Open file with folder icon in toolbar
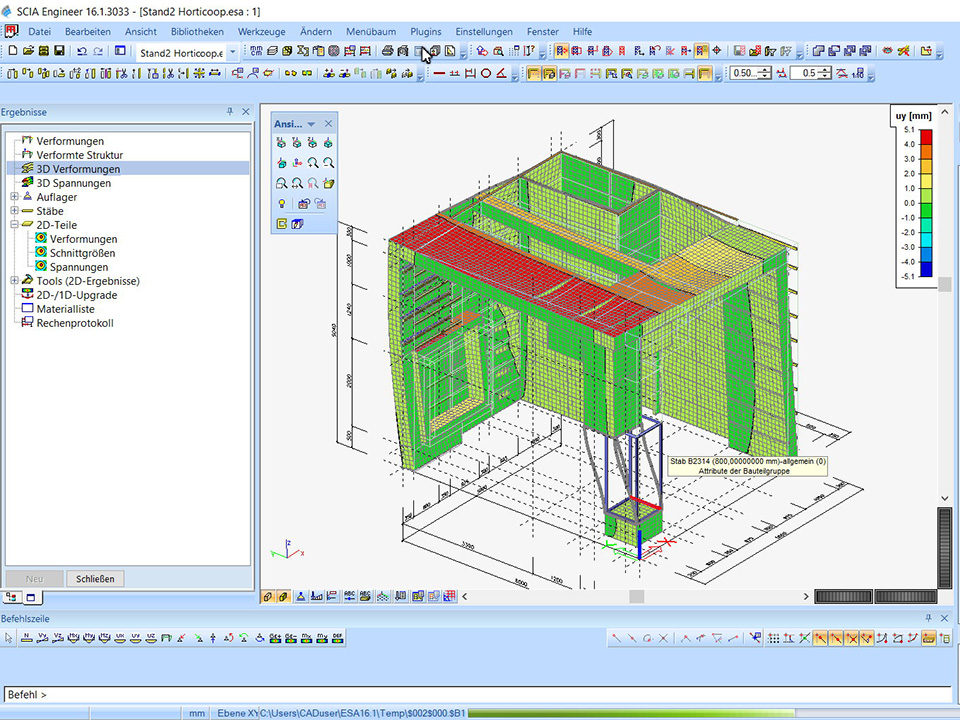 pyautogui.click(x=28, y=51)
